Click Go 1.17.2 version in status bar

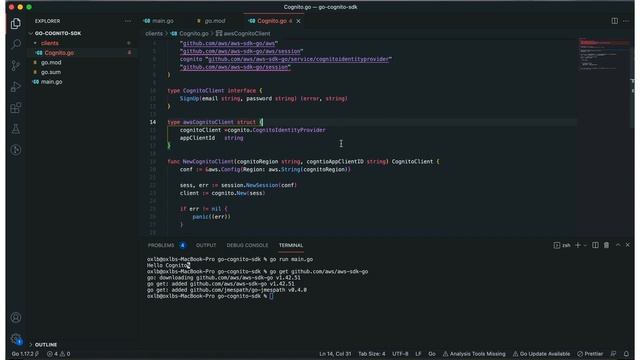point(25,354)
